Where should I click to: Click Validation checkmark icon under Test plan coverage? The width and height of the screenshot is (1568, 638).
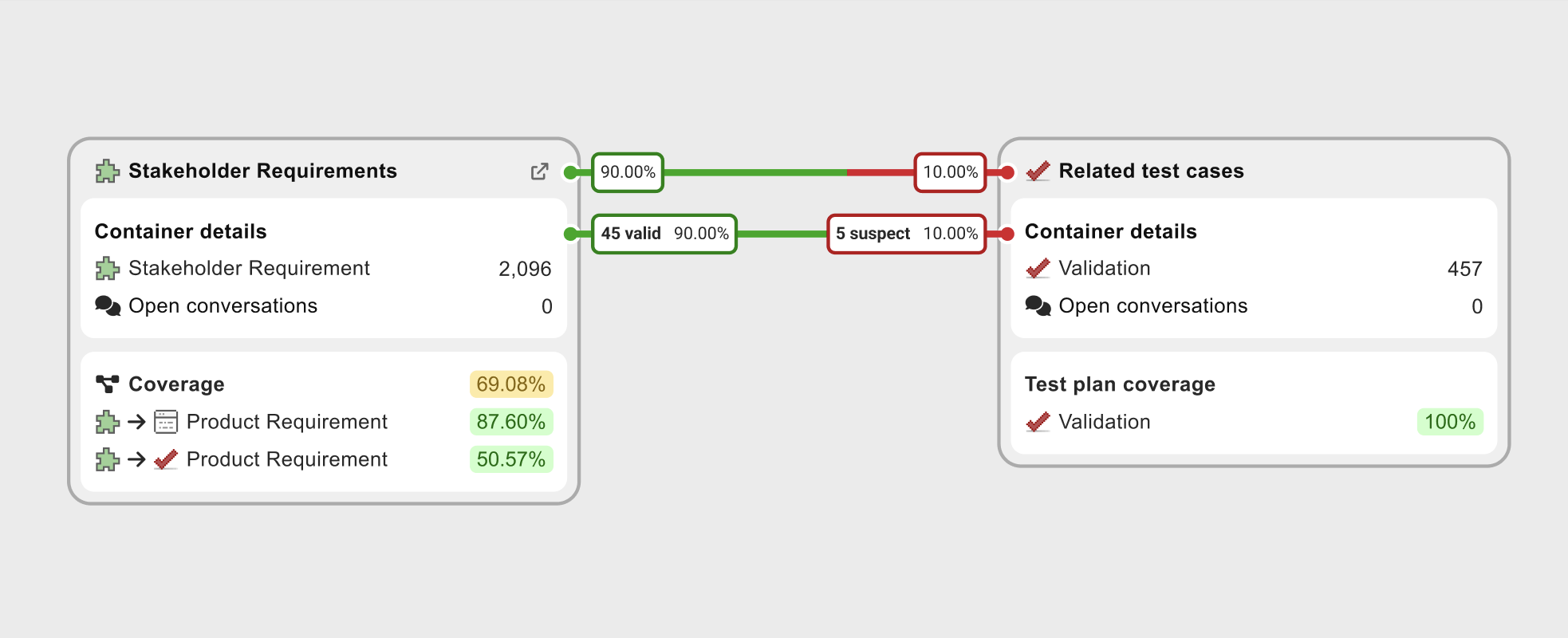pos(1038,422)
